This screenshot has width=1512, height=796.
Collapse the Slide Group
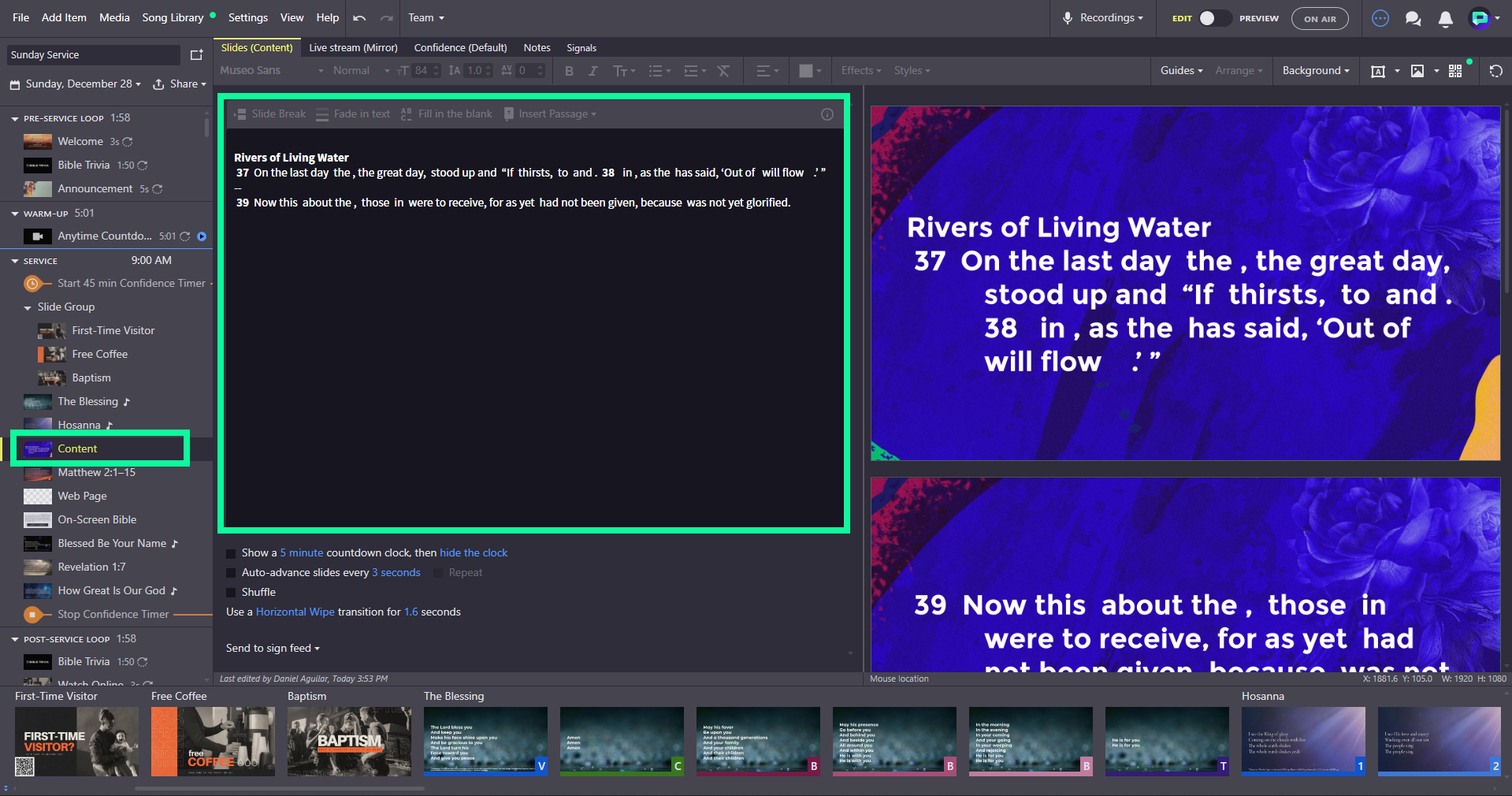(28, 308)
